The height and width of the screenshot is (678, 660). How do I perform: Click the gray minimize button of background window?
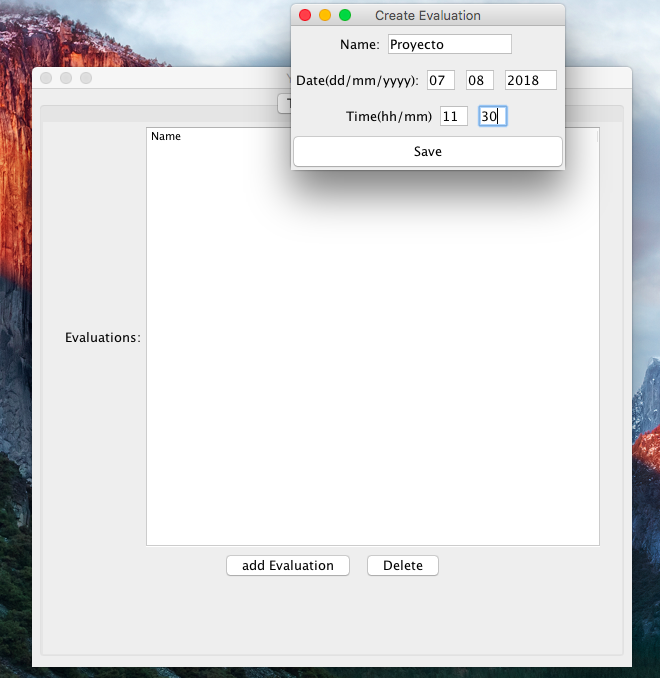pos(66,78)
